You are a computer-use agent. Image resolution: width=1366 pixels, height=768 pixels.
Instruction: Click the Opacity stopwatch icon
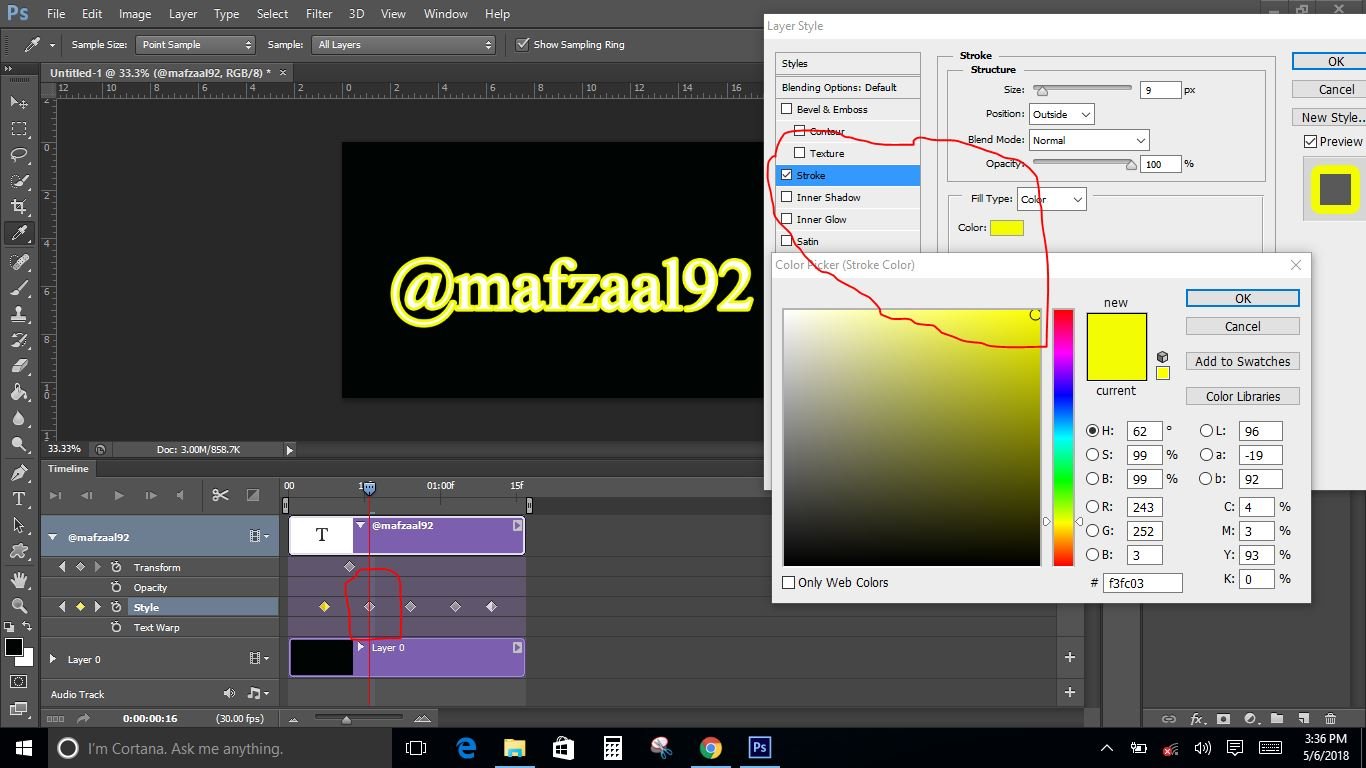point(116,587)
